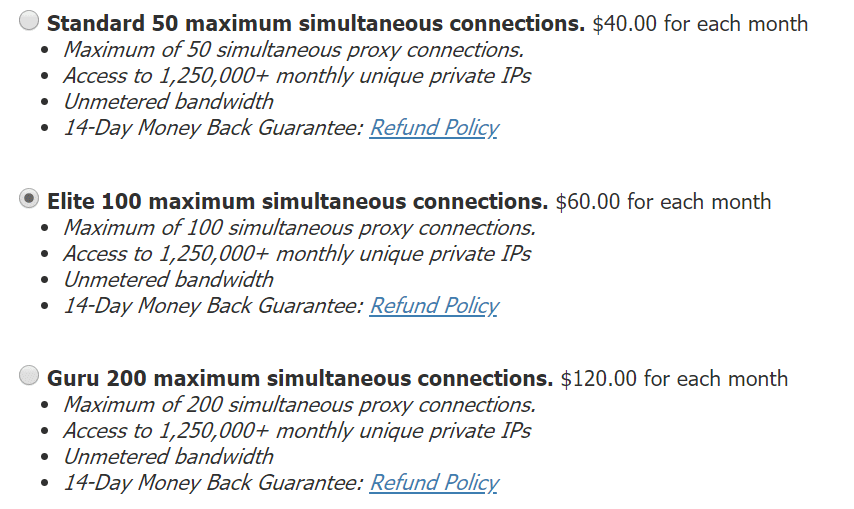Choose the Guru 200 connections radio button
854x509 pixels.
[x=30, y=377]
